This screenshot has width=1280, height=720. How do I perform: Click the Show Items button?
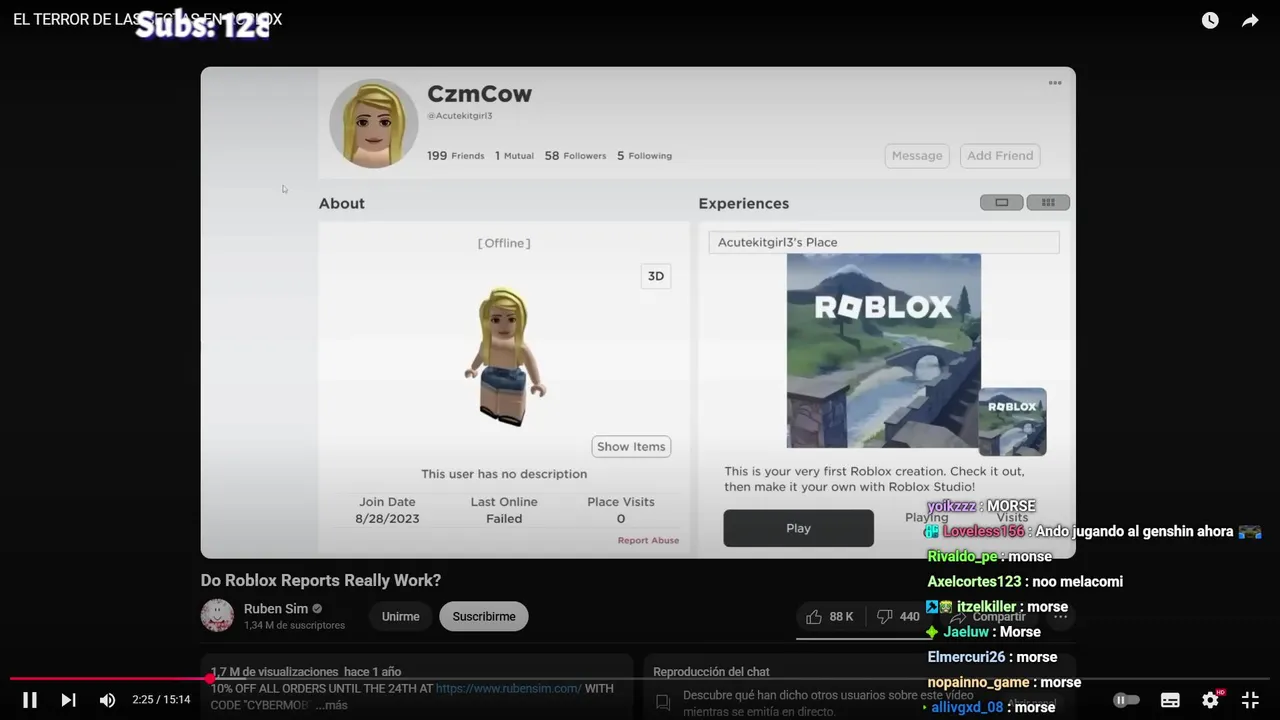631,446
